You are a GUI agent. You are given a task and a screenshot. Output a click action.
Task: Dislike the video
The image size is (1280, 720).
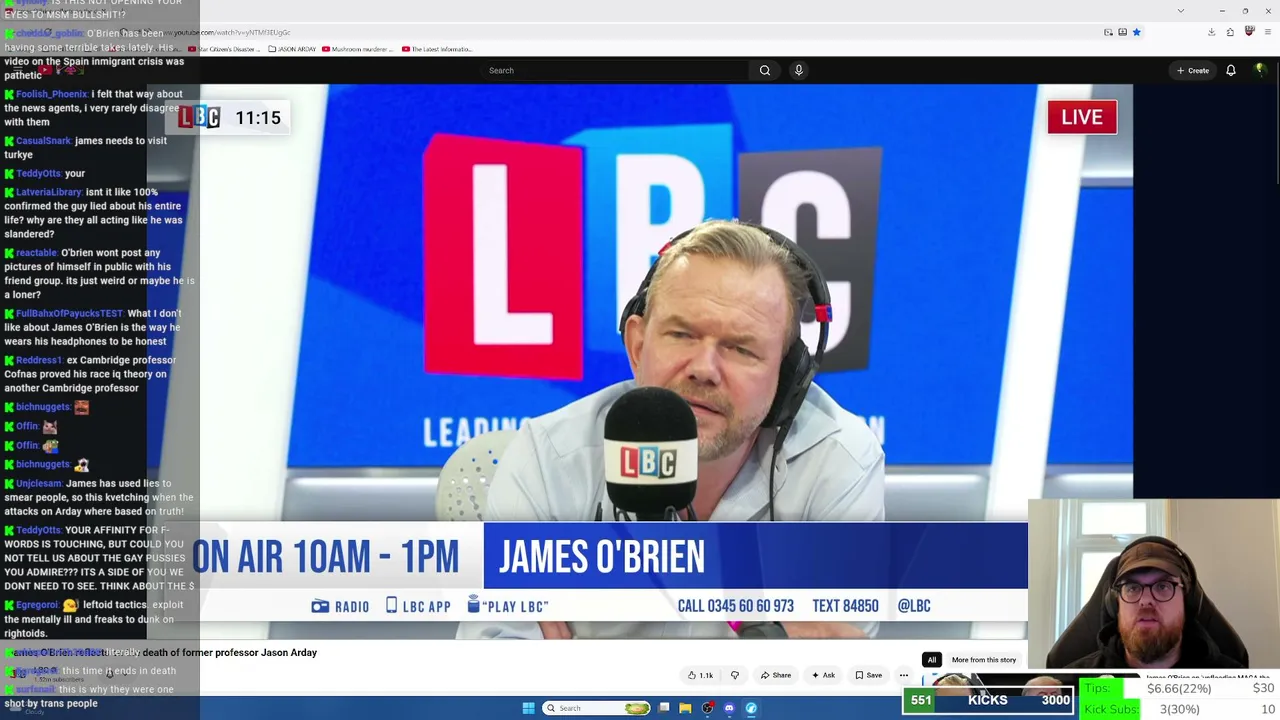735,675
